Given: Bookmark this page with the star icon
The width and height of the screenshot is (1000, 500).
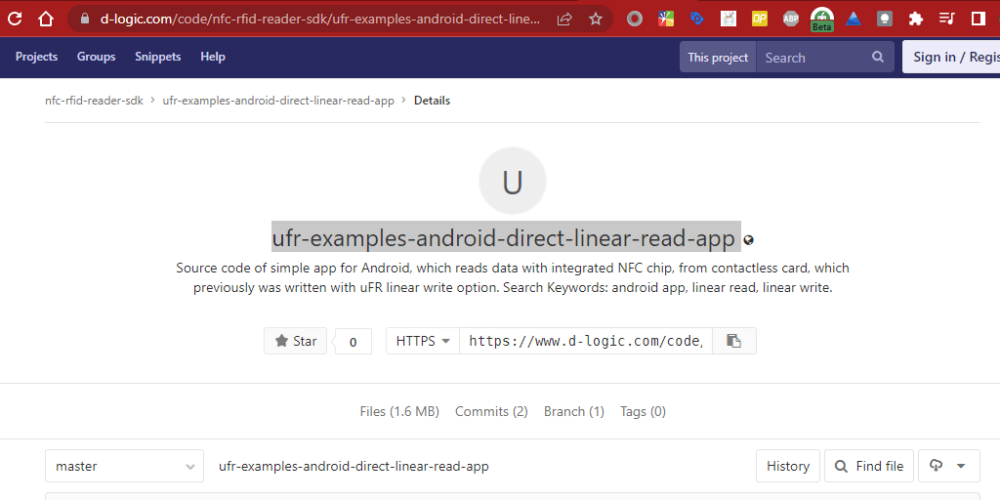Looking at the screenshot, I should coord(596,19).
